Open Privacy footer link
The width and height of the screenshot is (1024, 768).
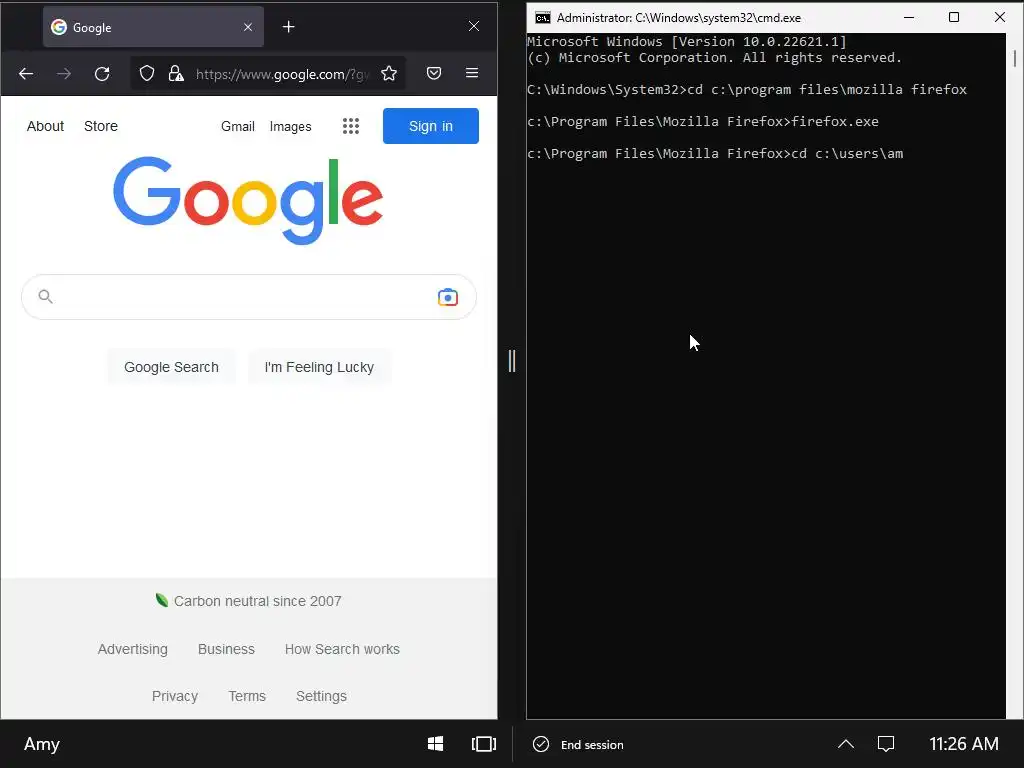(175, 696)
